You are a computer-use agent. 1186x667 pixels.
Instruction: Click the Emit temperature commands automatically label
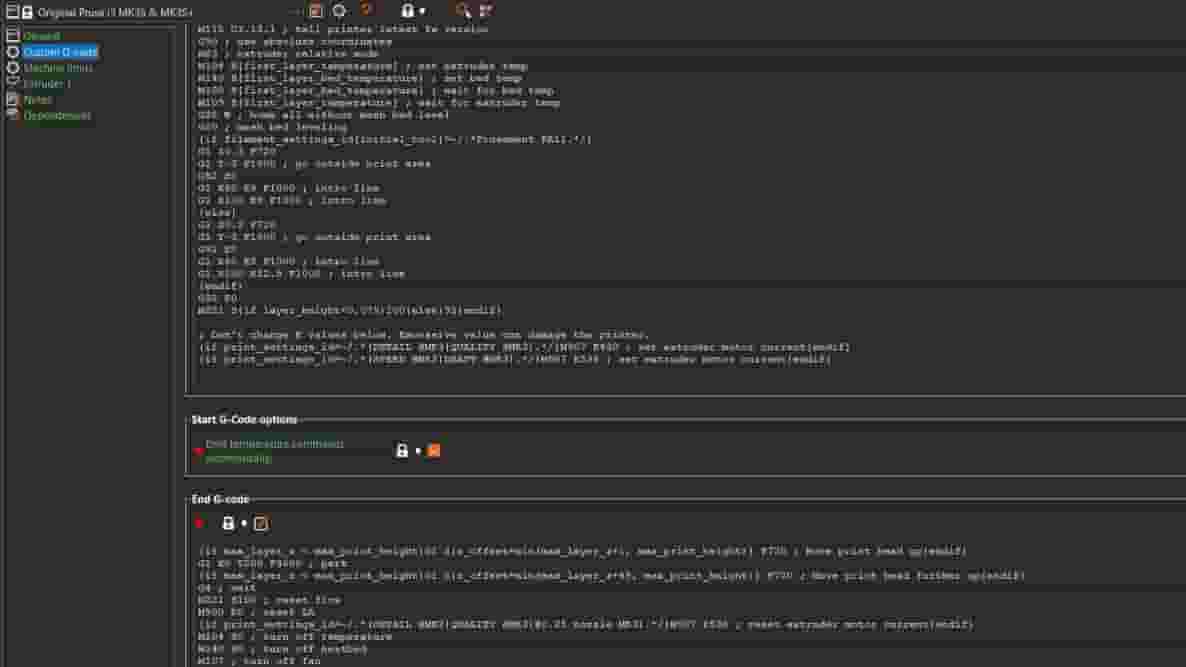click(275, 451)
